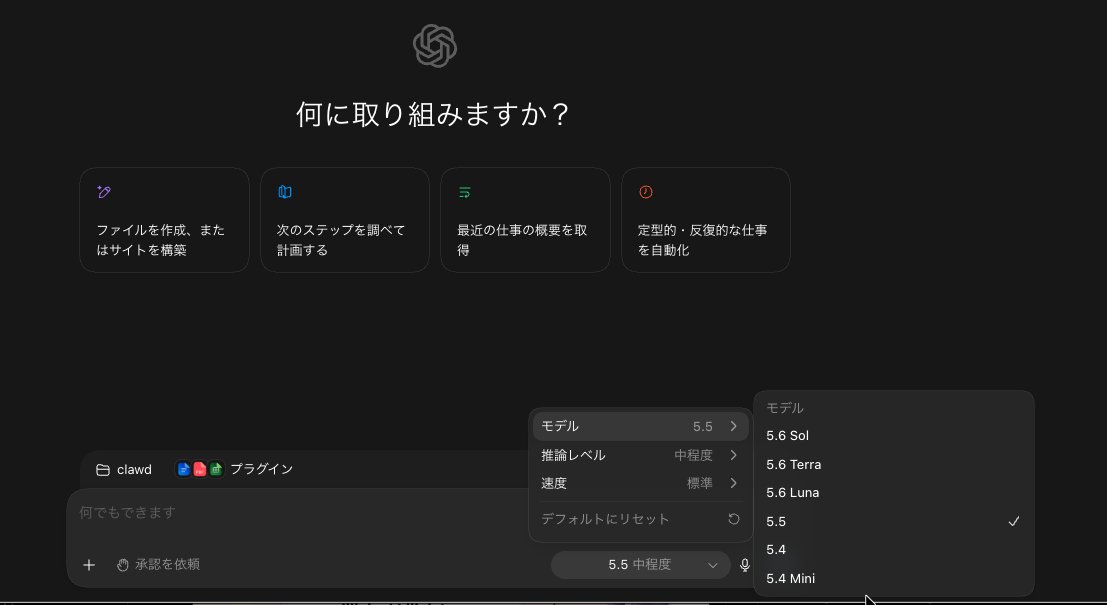Select the 5.4 Mini model
The width and height of the screenshot is (1107, 605).
[x=894, y=579]
